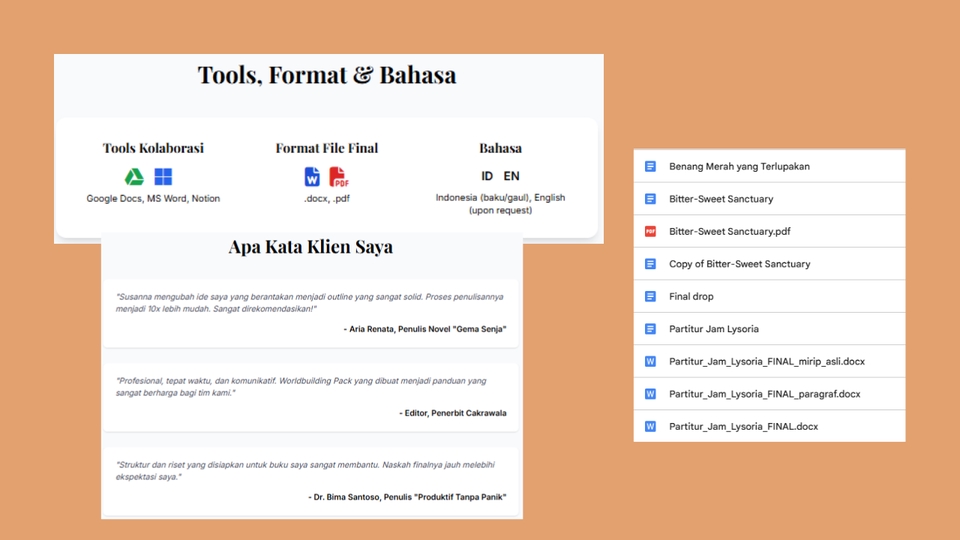The image size is (960, 540).
Task: Click the Tools, Format & Bahasa heading
Action: [327, 75]
